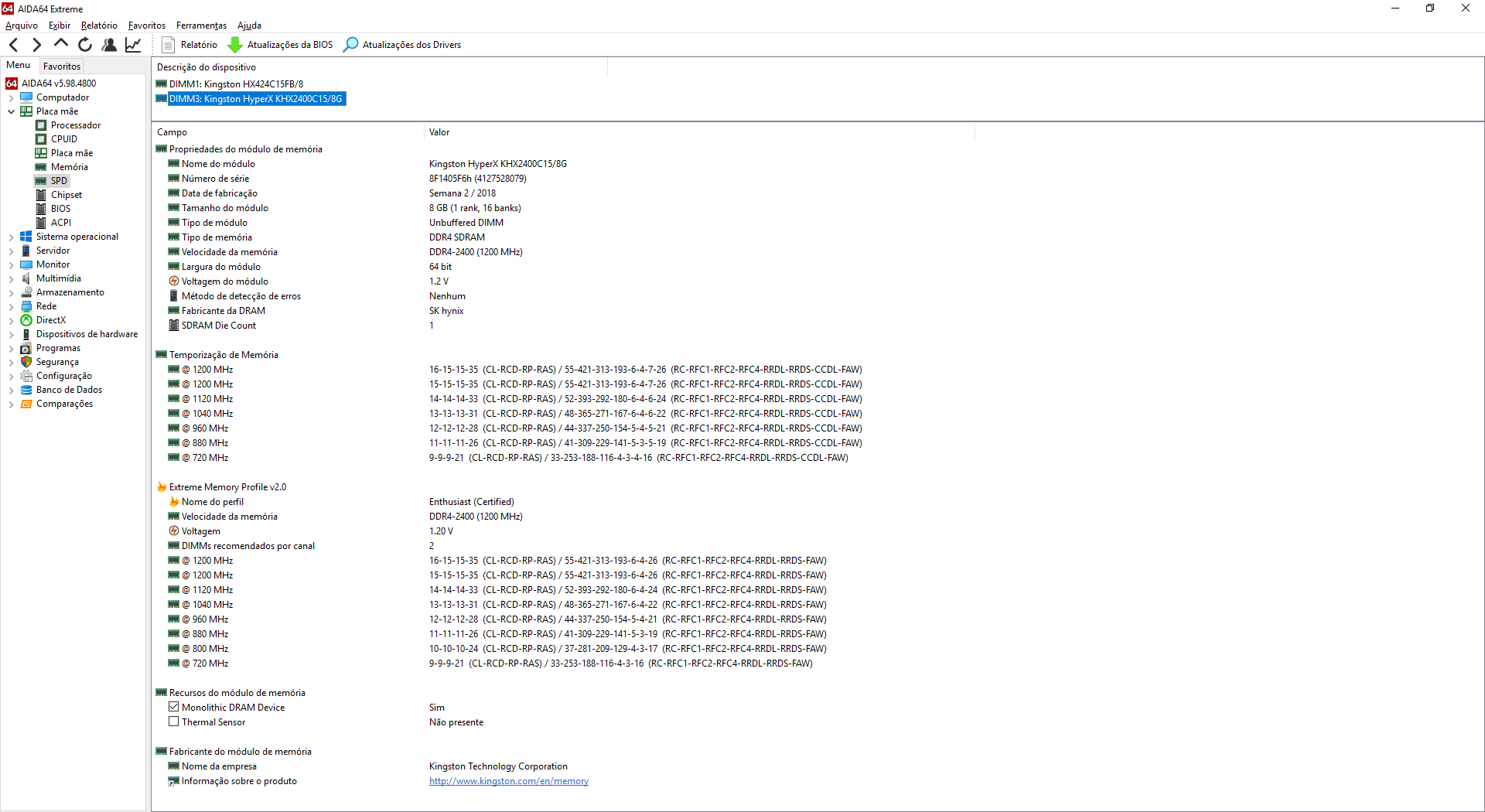Click the Segurança shield icon
The width and height of the screenshot is (1485, 812).
pos(26,362)
